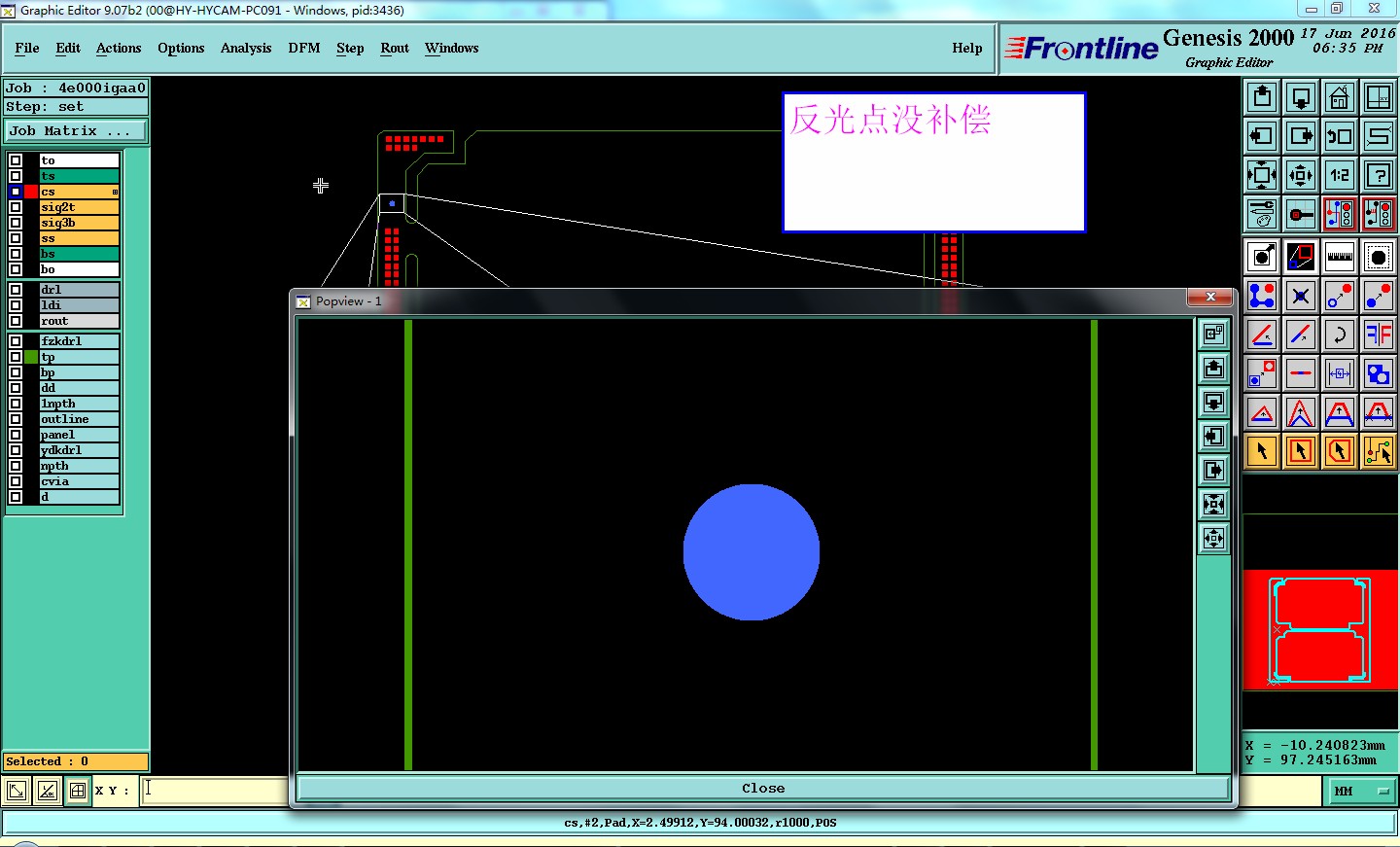Open the DFM menu
This screenshot has width=1400, height=847.
[x=304, y=48]
